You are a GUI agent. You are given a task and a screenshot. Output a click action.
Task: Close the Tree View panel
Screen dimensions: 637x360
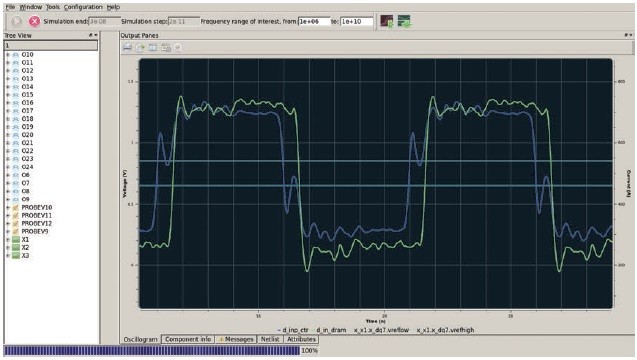coord(96,35)
